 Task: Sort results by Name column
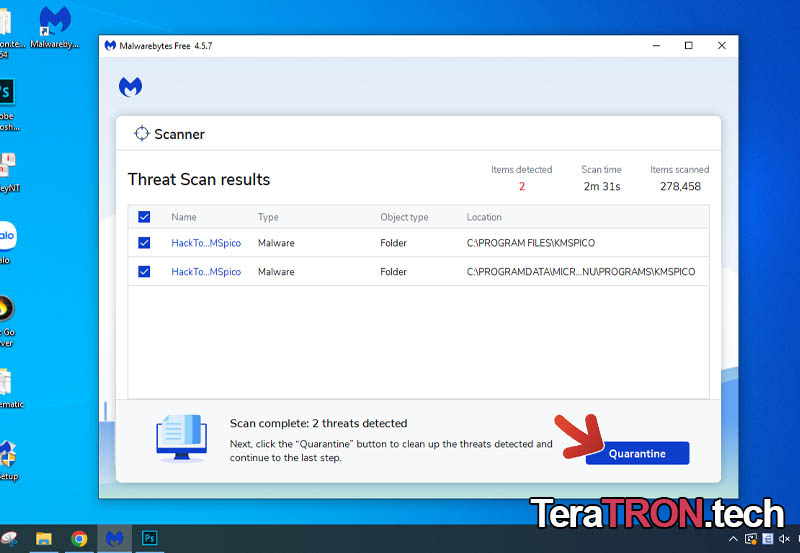[x=184, y=217]
